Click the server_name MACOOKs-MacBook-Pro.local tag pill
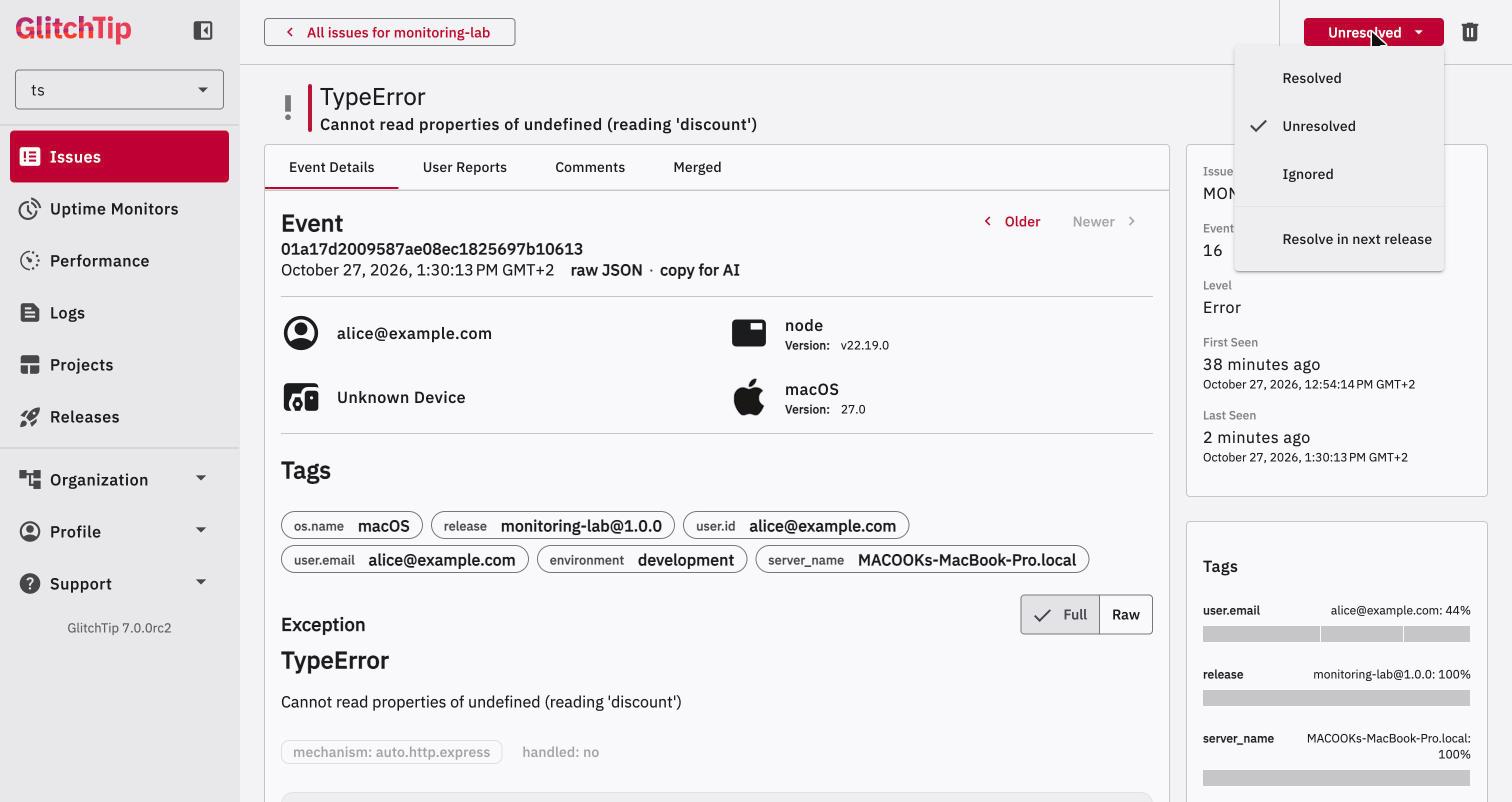The height and width of the screenshot is (802, 1512). point(922,560)
